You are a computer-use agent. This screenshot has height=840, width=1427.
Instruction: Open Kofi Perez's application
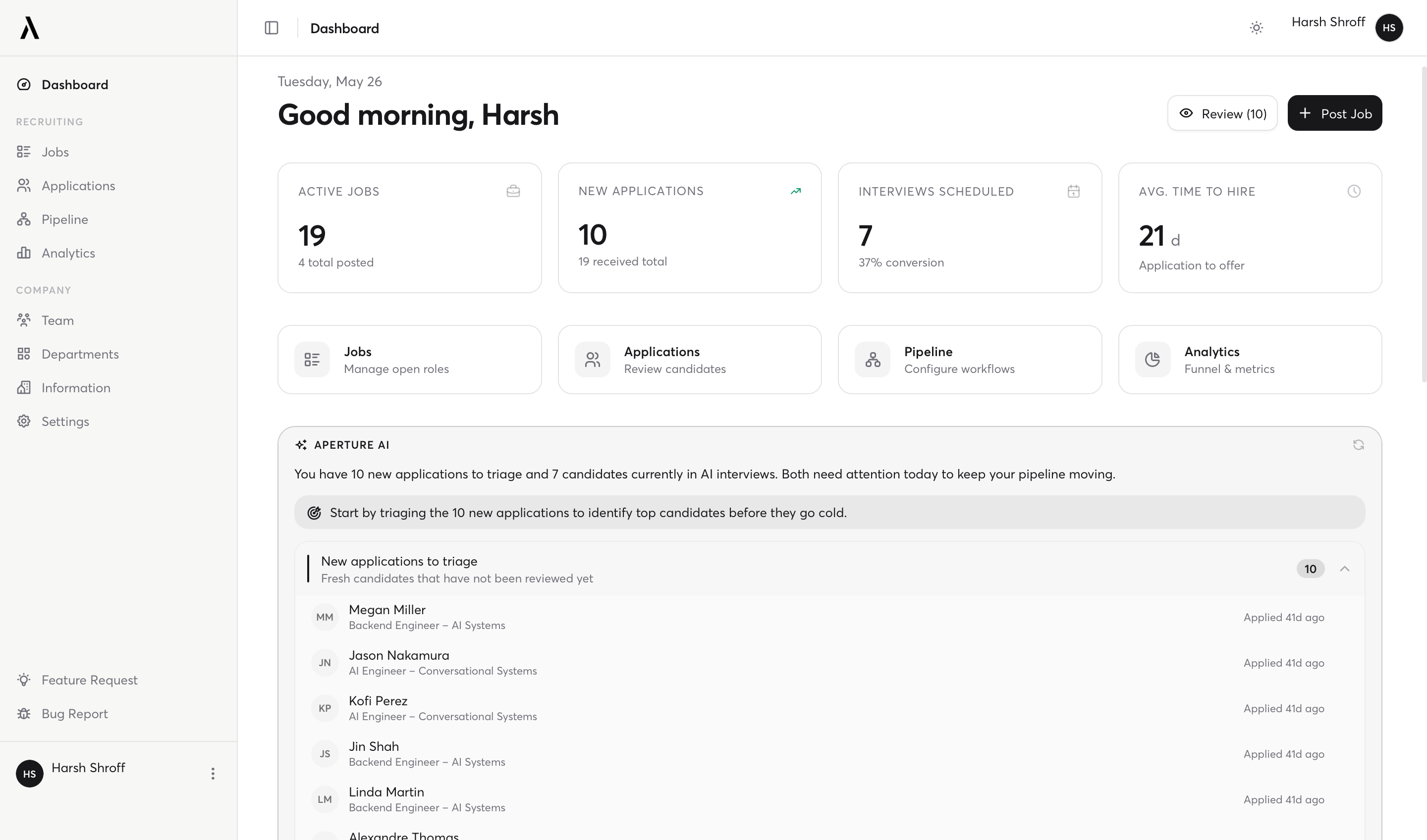coord(829,708)
